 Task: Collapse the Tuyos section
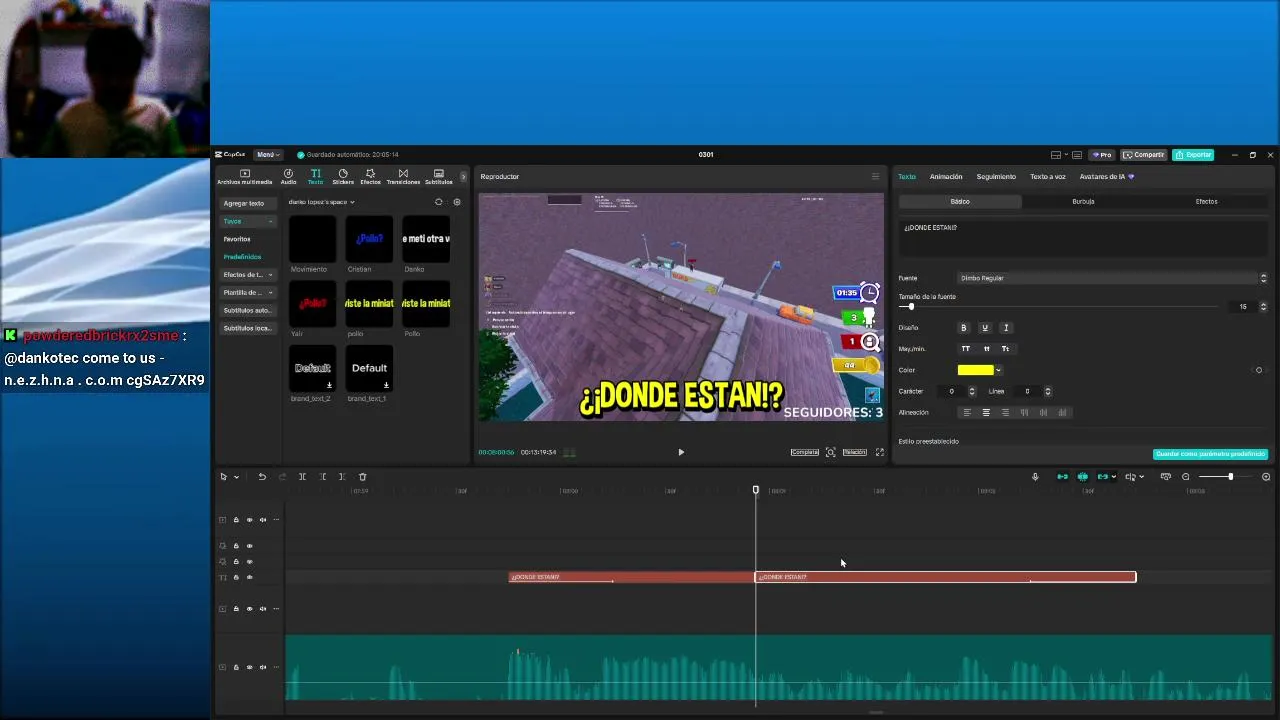coord(270,221)
